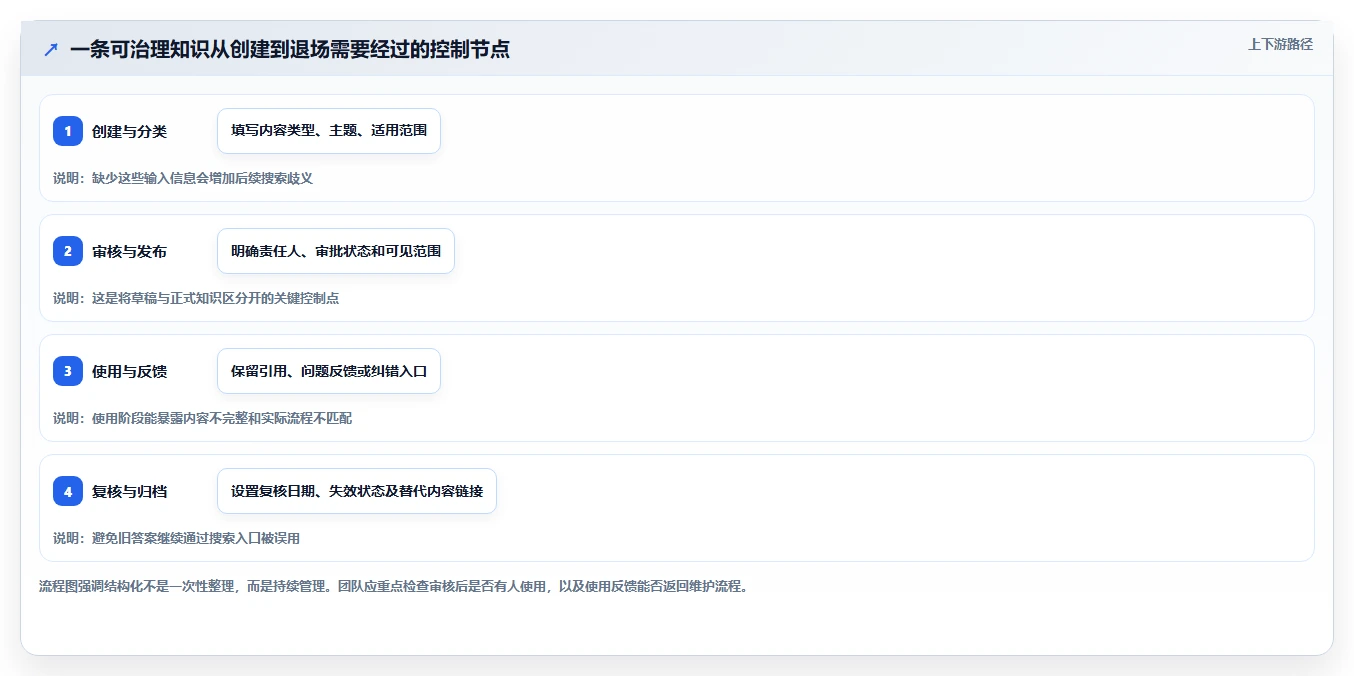This screenshot has width=1354, height=676.
Task: Click step number 3 badge
Action: click(68, 371)
